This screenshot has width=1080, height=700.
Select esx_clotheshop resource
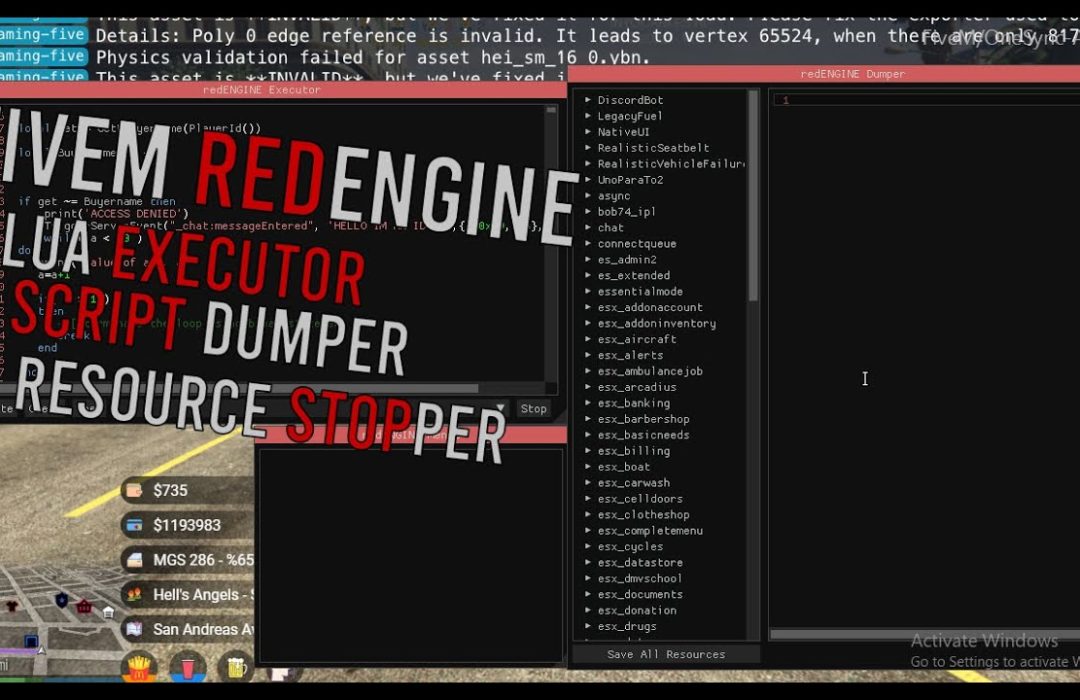(643, 515)
